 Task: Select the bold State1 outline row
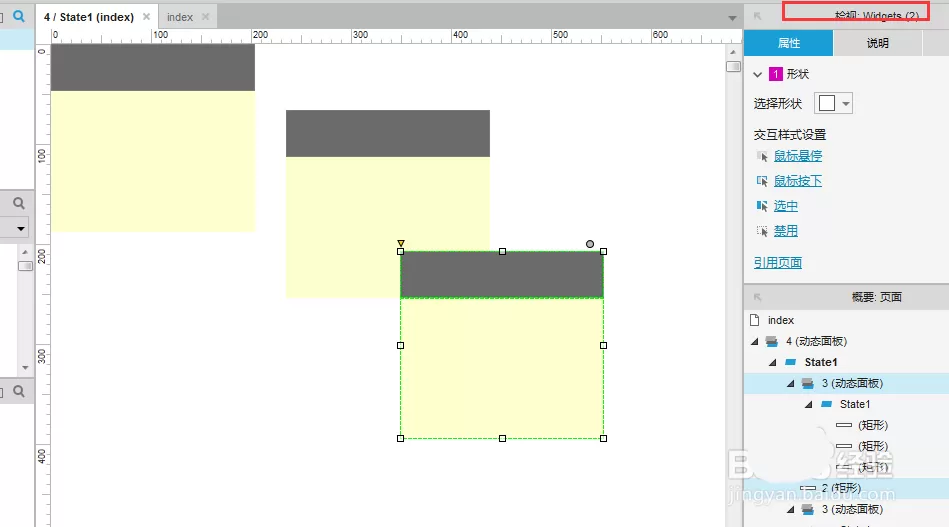(x=846, y=362)
